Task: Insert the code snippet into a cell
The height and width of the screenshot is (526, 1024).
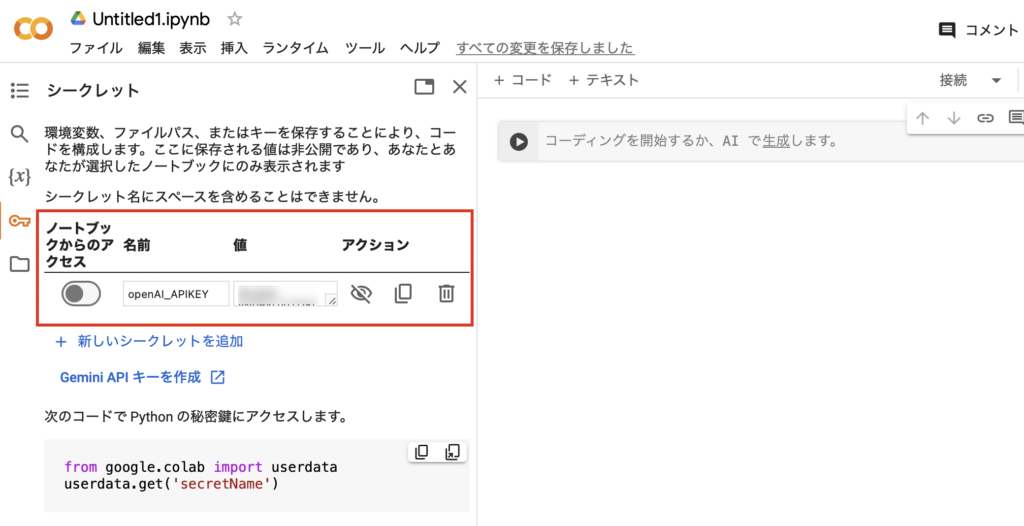Action: coord(452,452)
